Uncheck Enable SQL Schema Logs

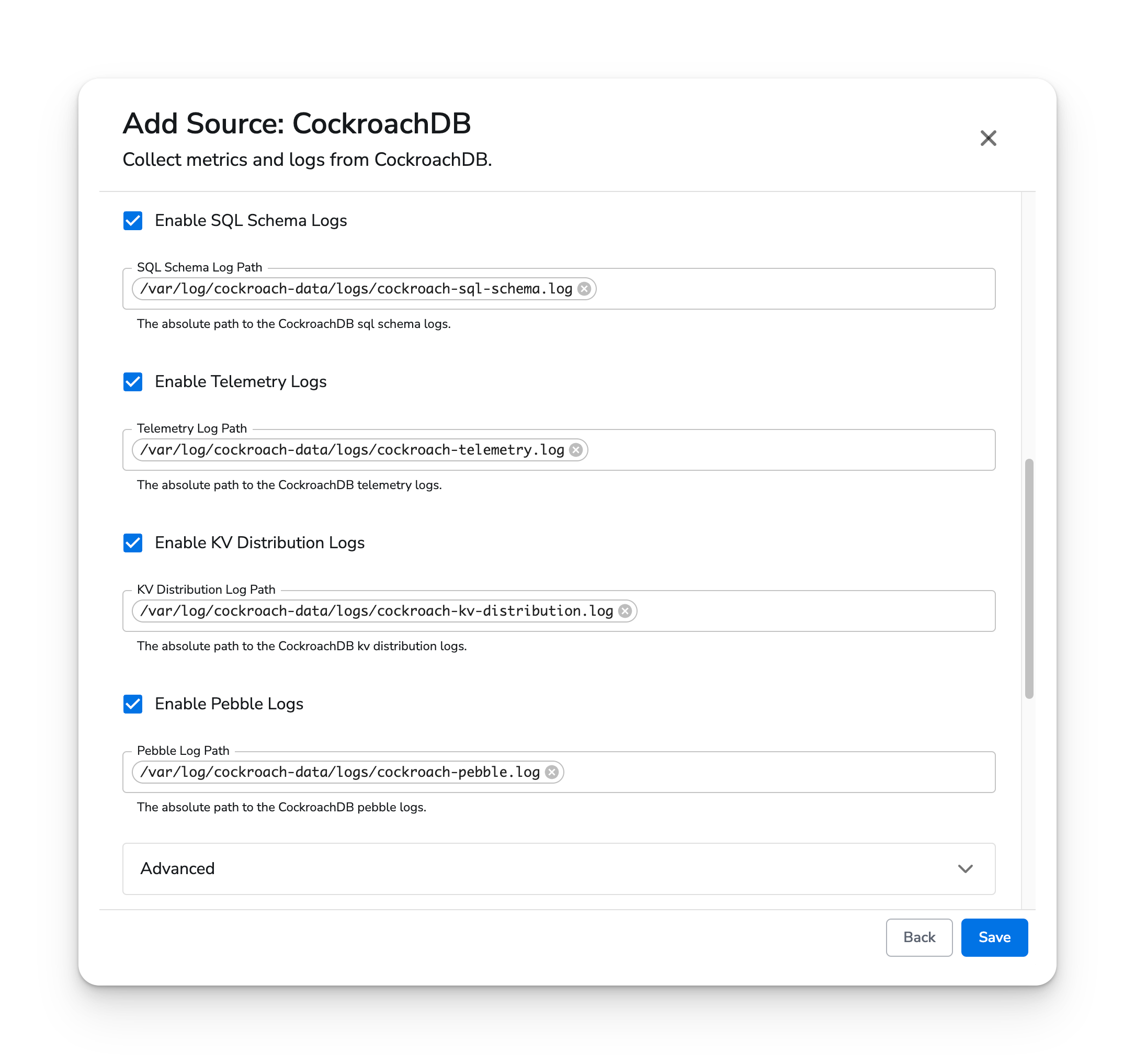[x=133, y=220]
